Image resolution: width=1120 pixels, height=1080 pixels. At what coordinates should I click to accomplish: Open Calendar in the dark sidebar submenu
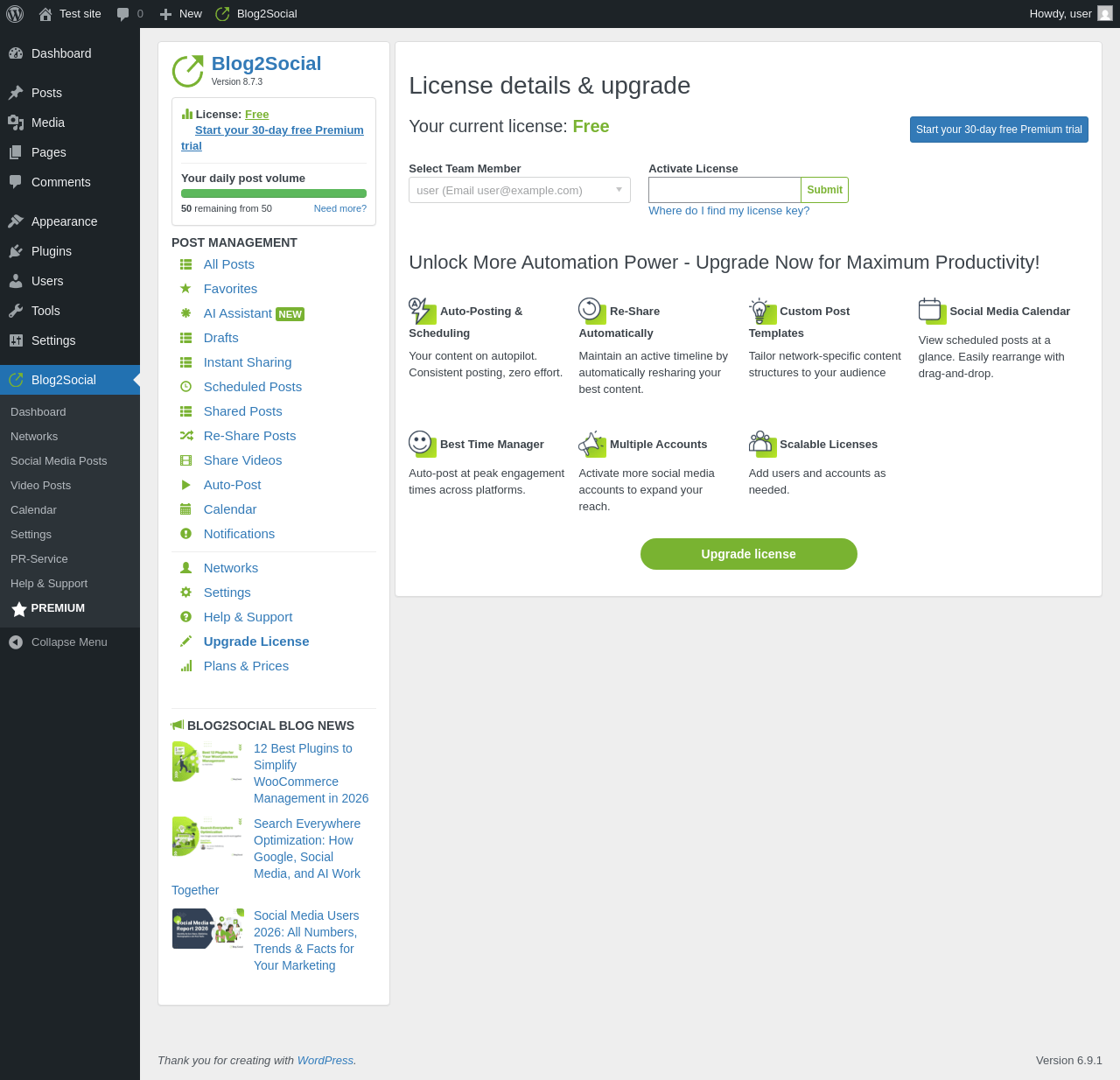(x=33, y=510)
